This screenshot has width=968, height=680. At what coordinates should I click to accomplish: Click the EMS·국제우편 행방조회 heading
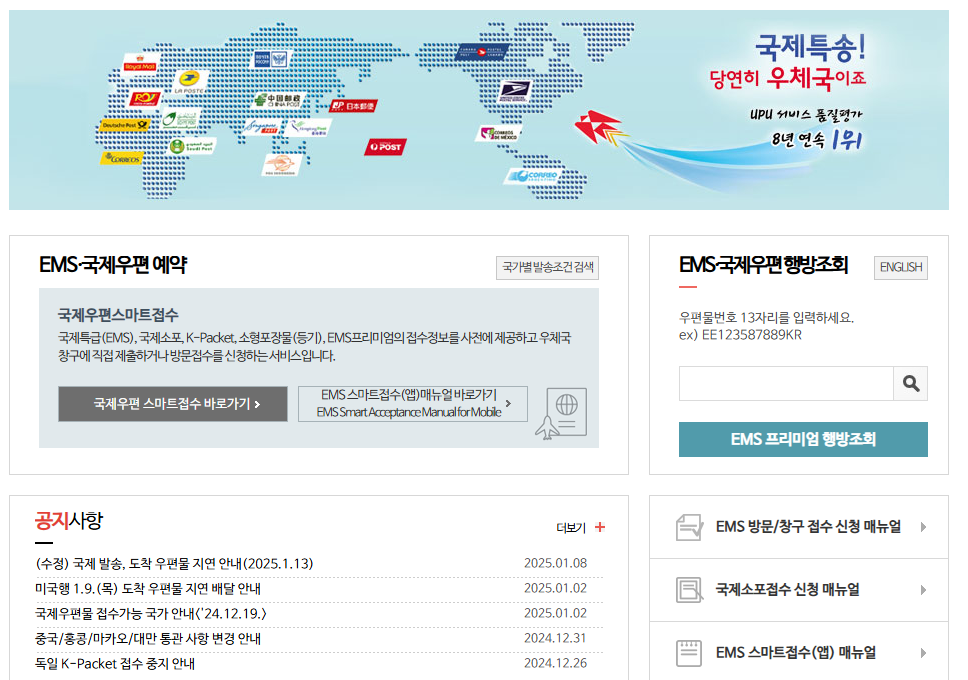[x=763, y=265]
